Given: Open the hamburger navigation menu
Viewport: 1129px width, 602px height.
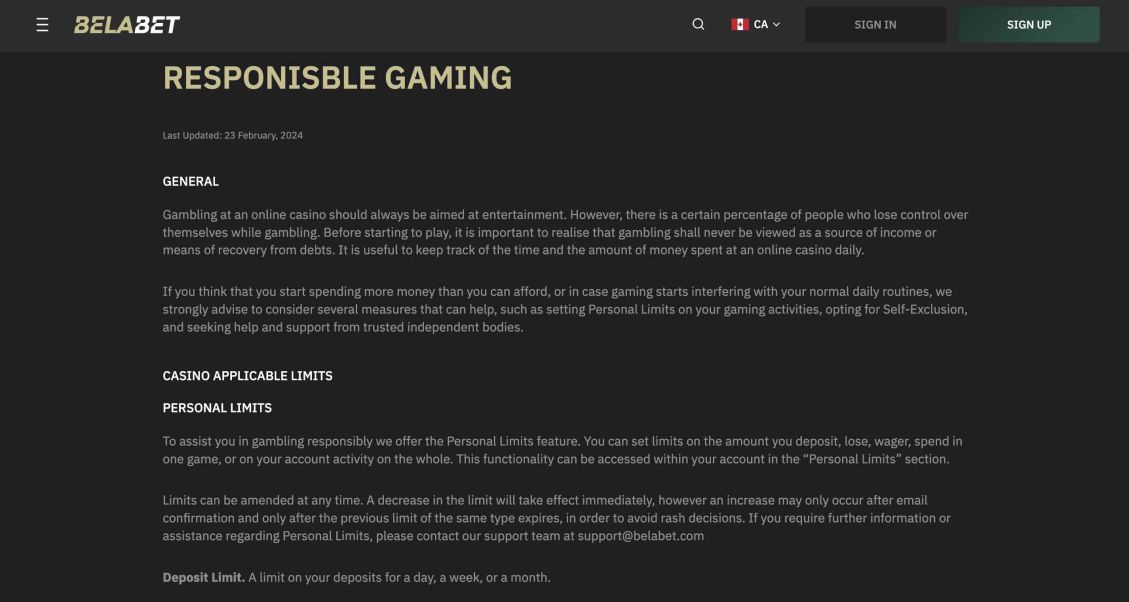Looking at the screenshot, I should 42,24.
